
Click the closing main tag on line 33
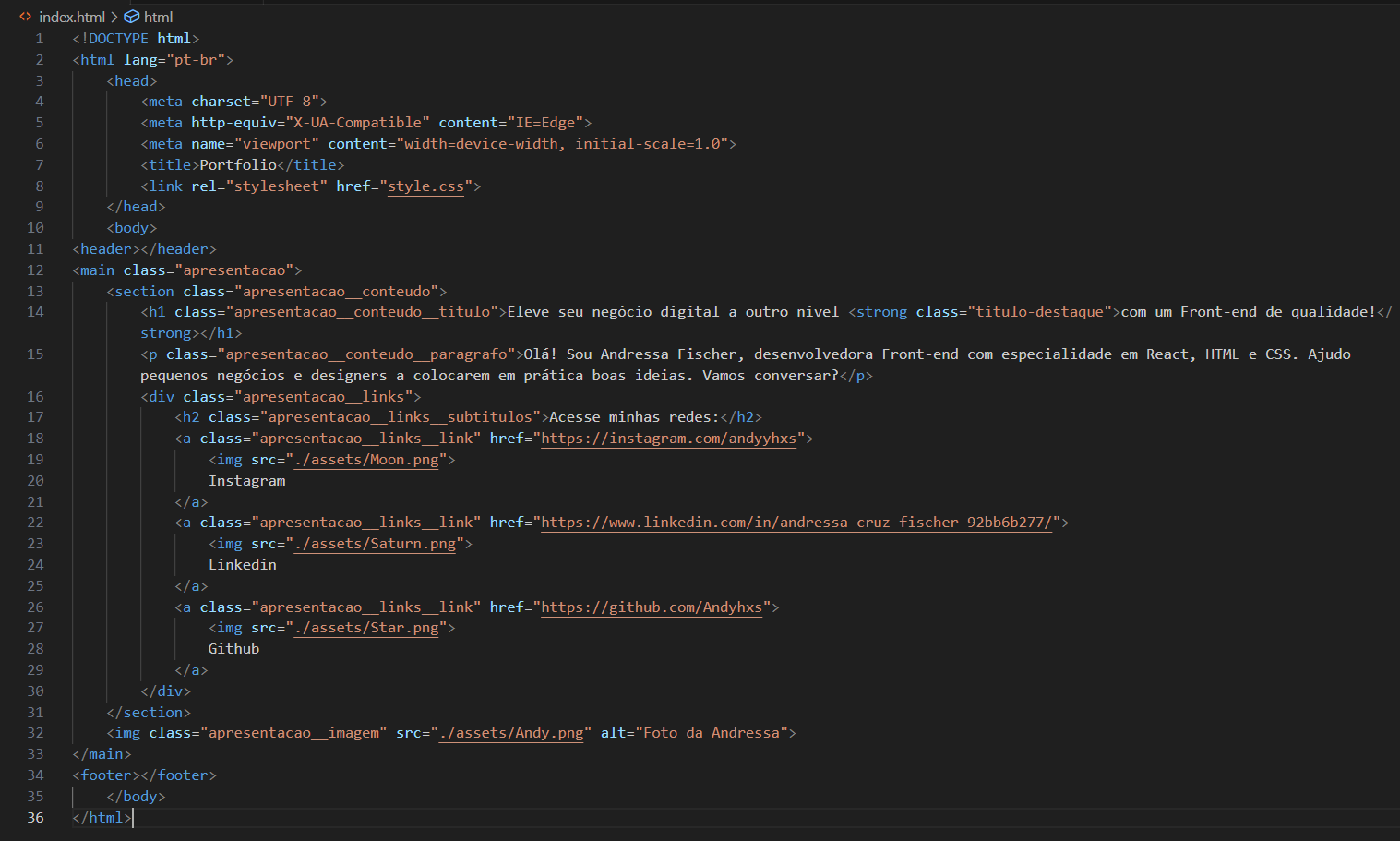click(x=102, y=753)
